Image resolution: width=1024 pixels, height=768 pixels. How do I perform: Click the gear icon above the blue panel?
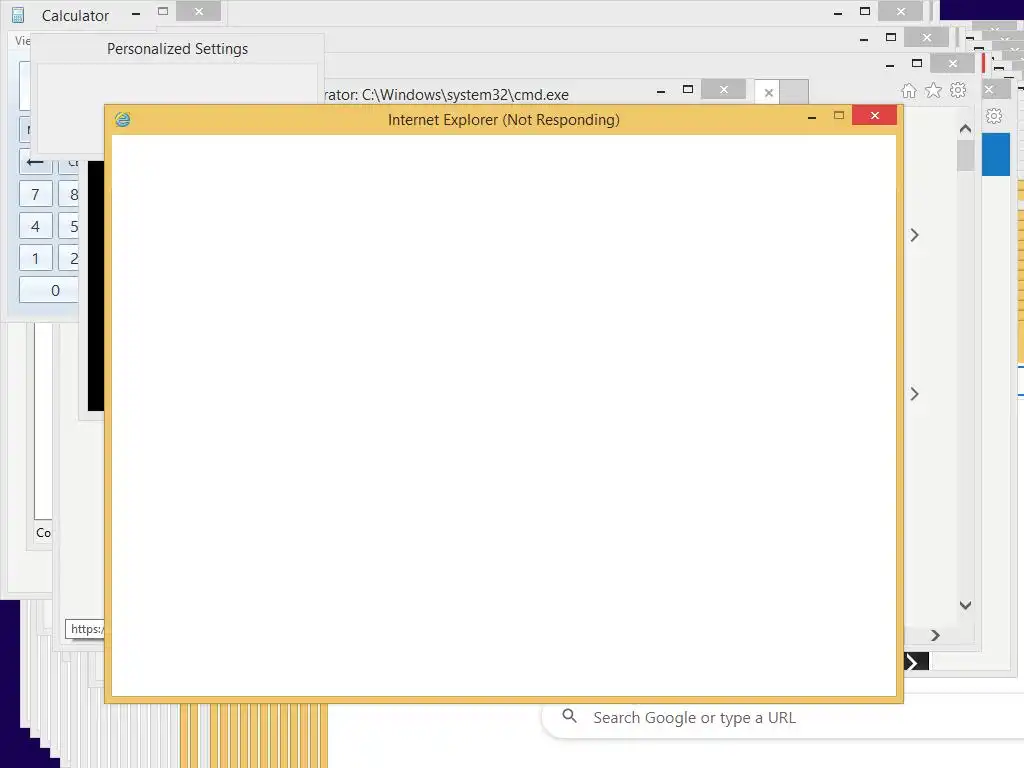pyautogui.click(x=994, y=116)
